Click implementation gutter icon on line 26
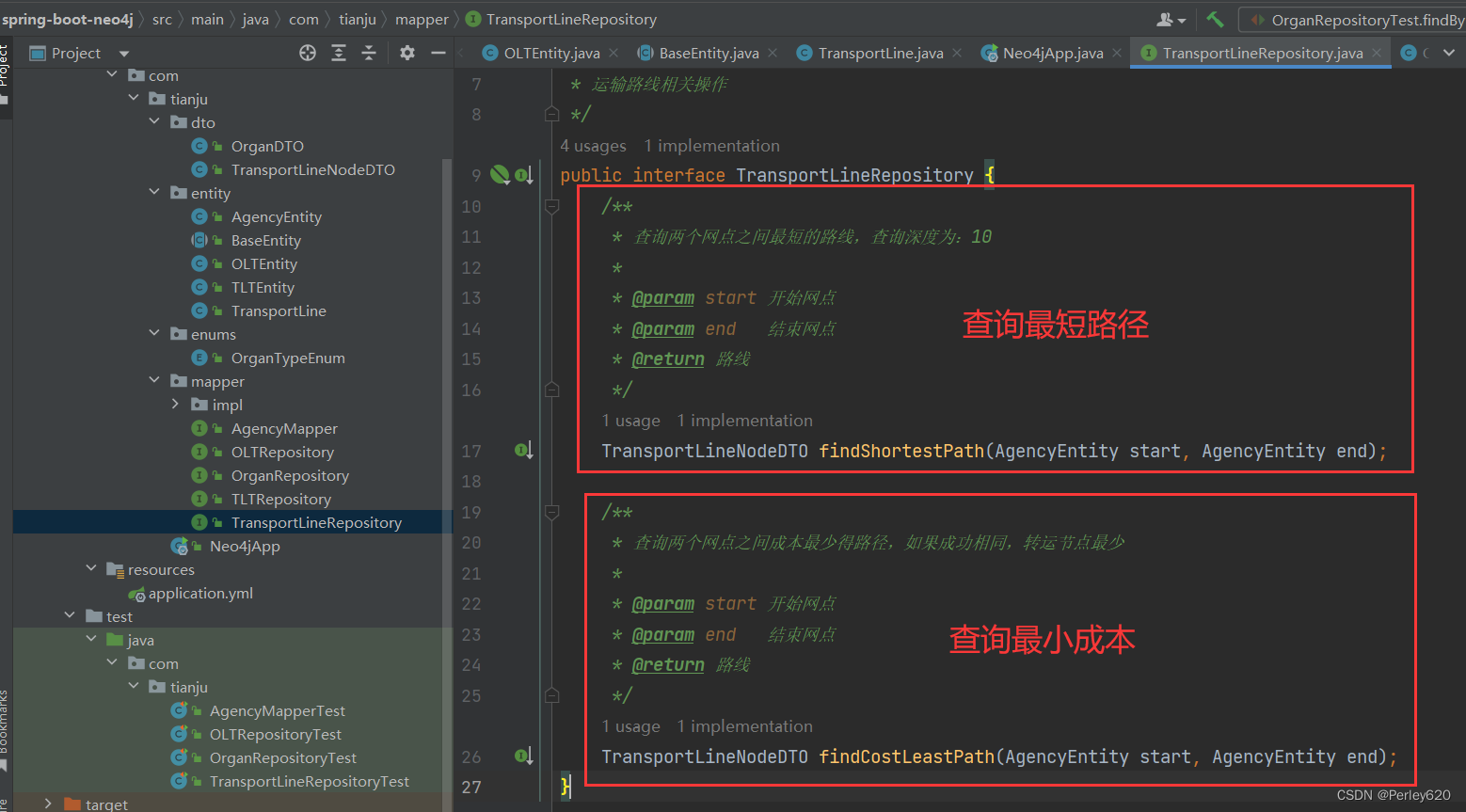Image resolution: width=1466 pixels, height=812 pixels. (x=524, y=756)
